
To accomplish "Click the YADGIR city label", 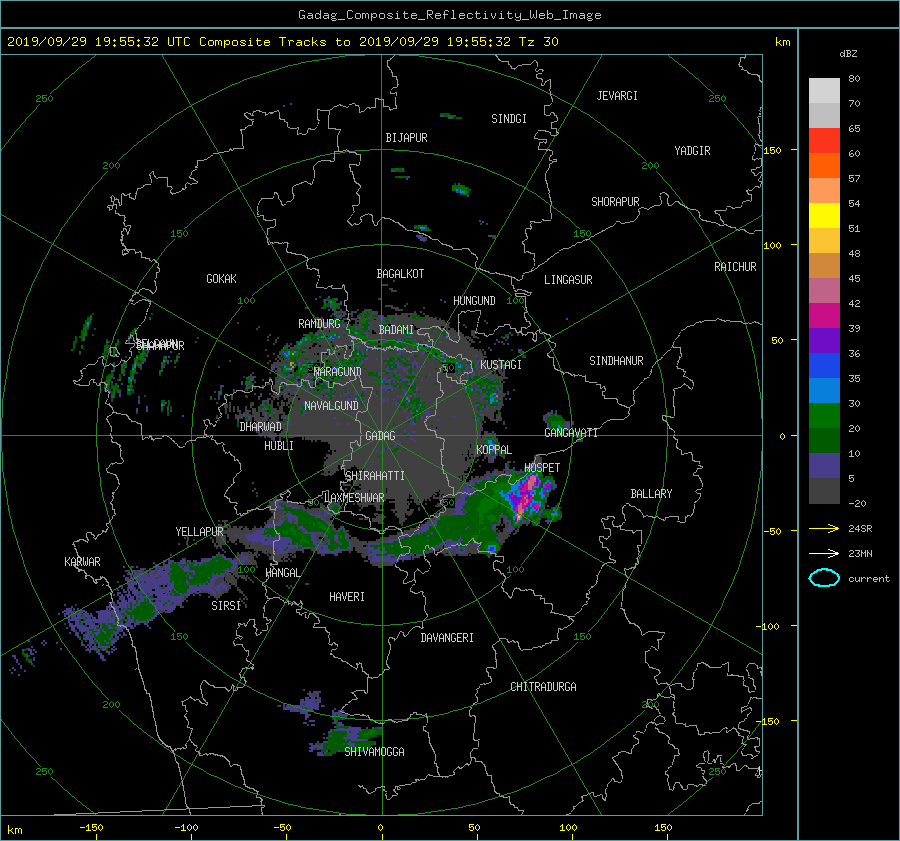I will point(692,151).
